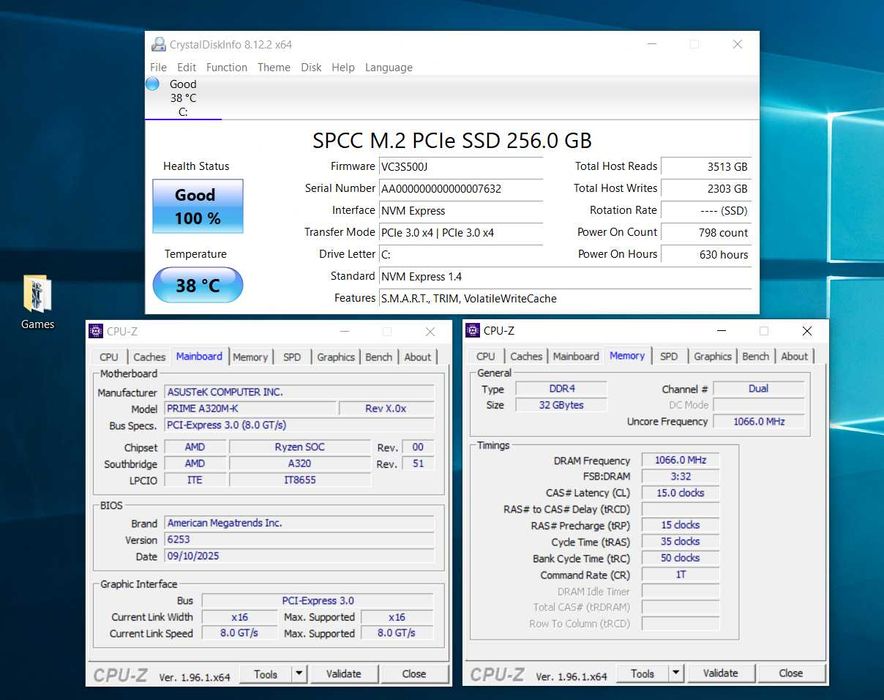Switch to SPD tab in left CPU-Z
The width and height of the screenshot is (884, 700).
[292, 357]
